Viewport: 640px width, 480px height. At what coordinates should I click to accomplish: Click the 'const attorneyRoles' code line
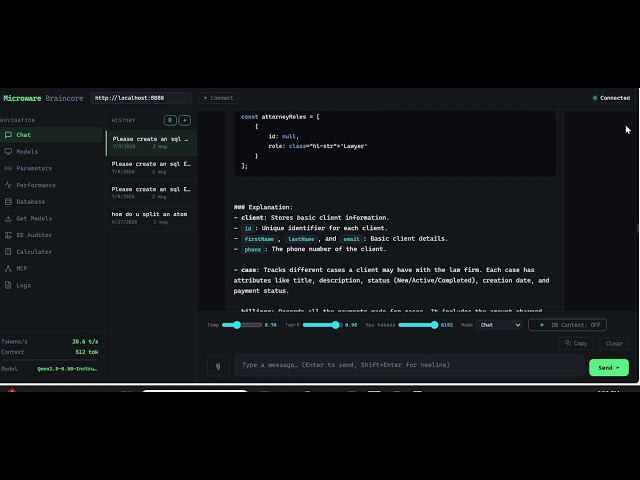(x=280, y=117)
